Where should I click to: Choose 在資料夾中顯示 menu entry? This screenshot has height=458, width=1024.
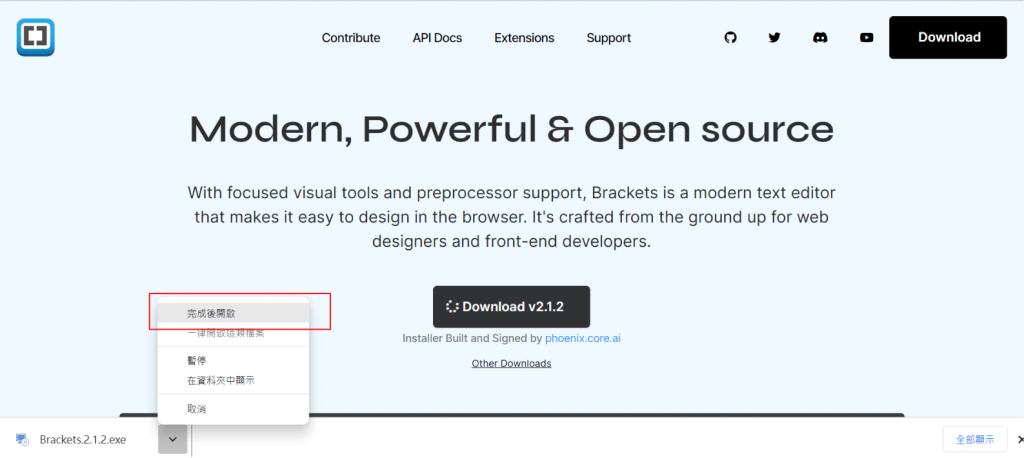[233, 380]
